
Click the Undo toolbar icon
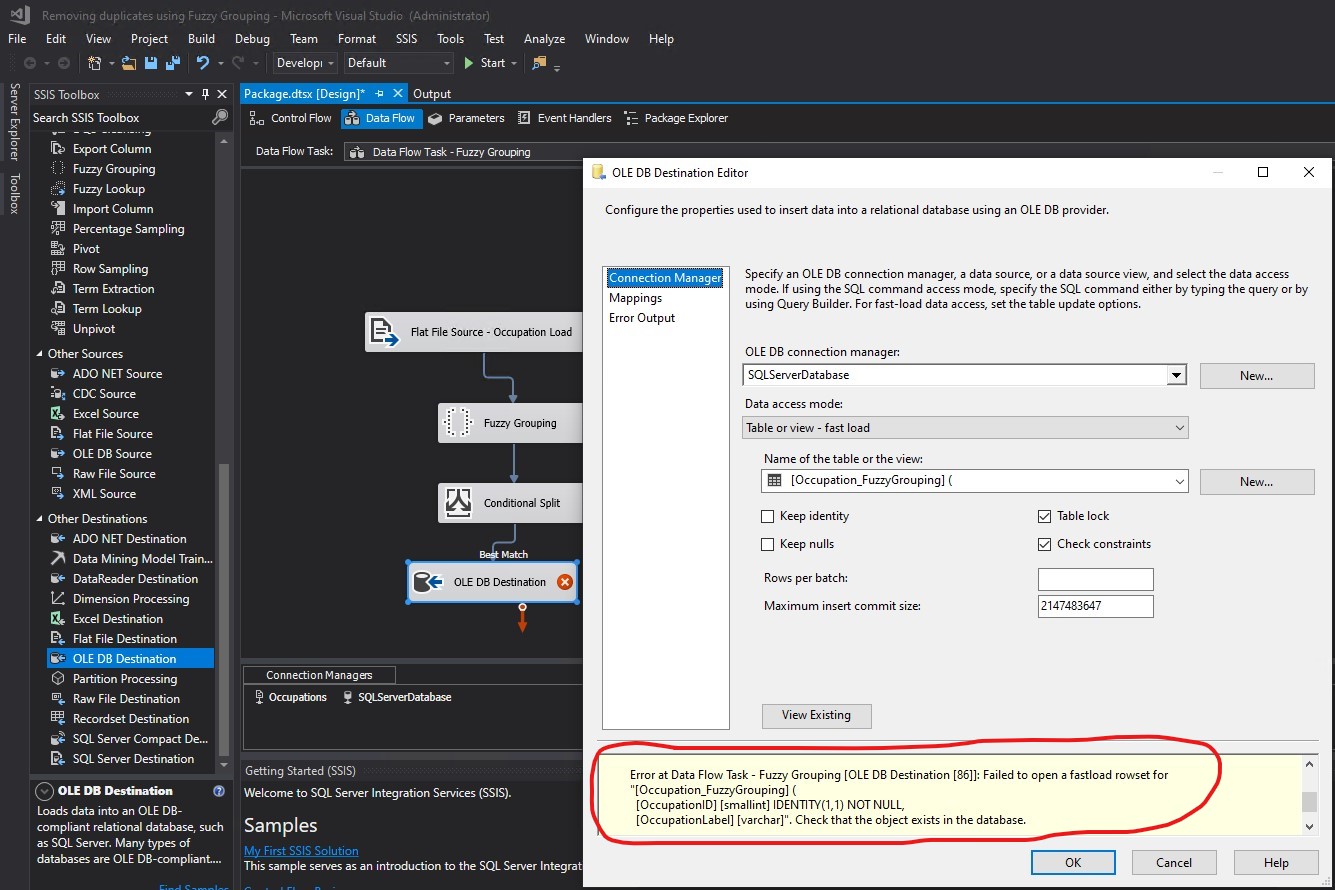[203, 63]
